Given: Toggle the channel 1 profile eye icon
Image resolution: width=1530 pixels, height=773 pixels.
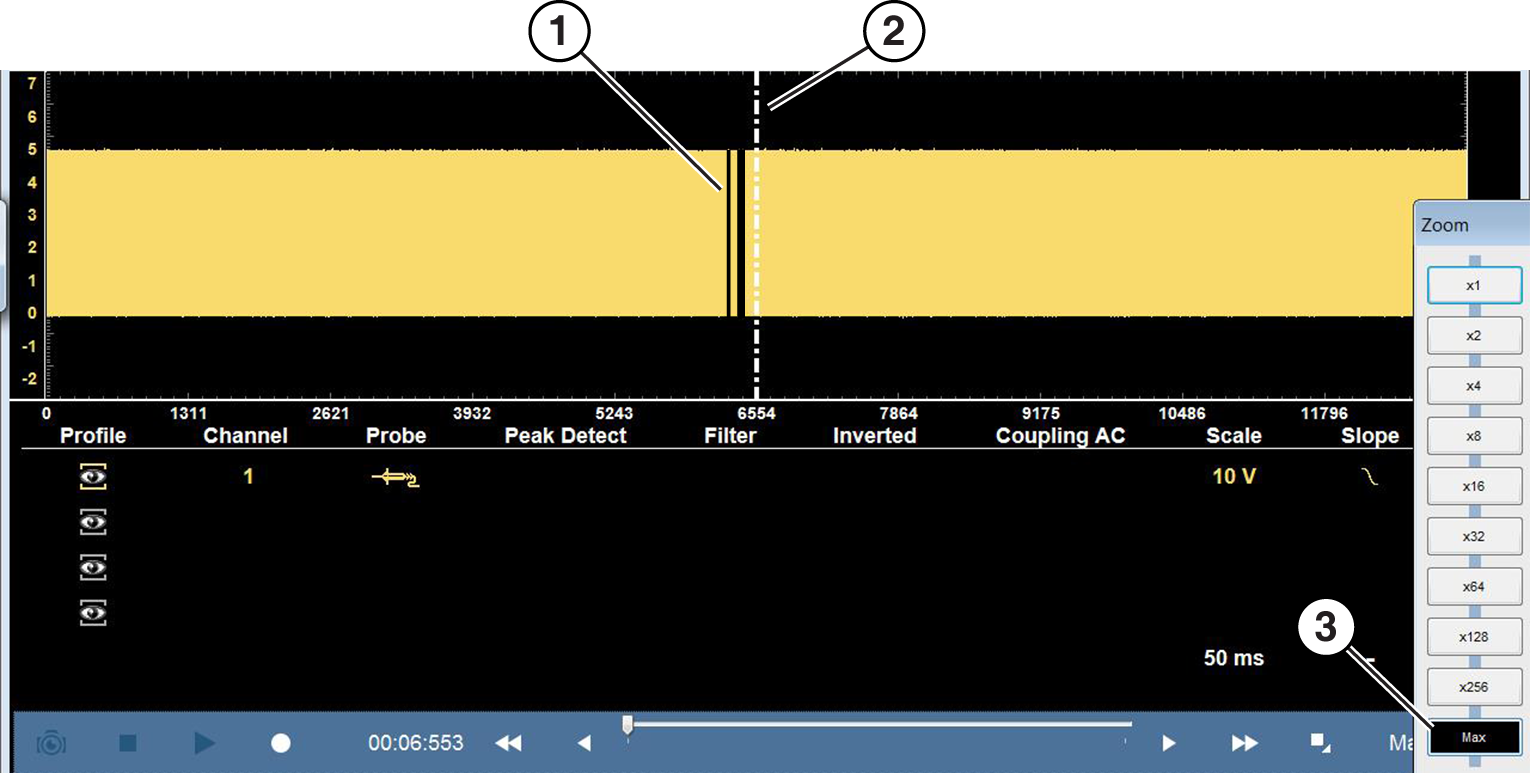Looking at the screenshot, I should pos(93,478).
